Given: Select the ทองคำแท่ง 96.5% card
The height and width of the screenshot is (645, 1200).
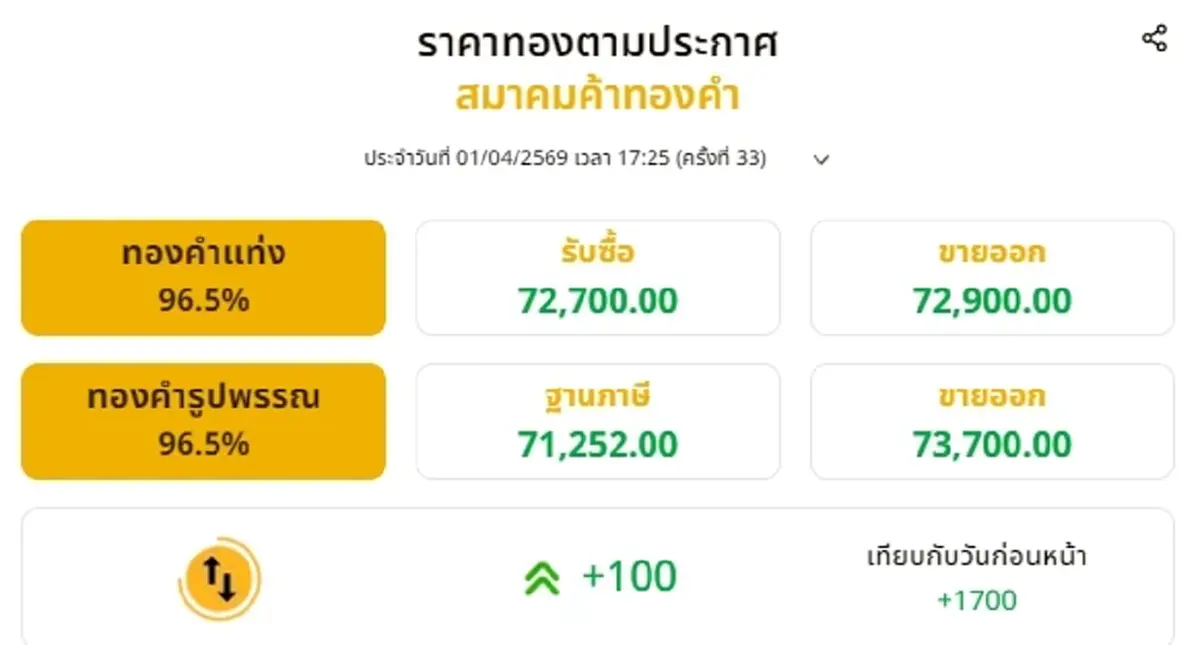Looking at the screenshot, I should (203, 276).
